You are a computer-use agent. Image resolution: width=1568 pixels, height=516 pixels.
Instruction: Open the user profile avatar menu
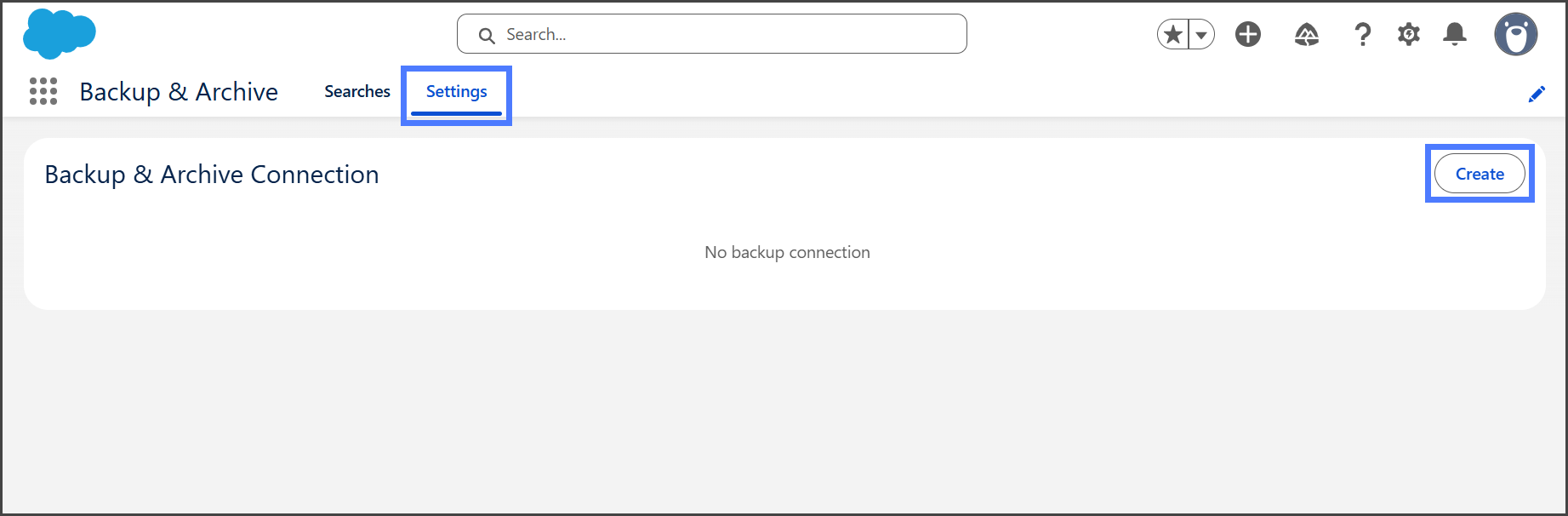[x=1515, y=35]
